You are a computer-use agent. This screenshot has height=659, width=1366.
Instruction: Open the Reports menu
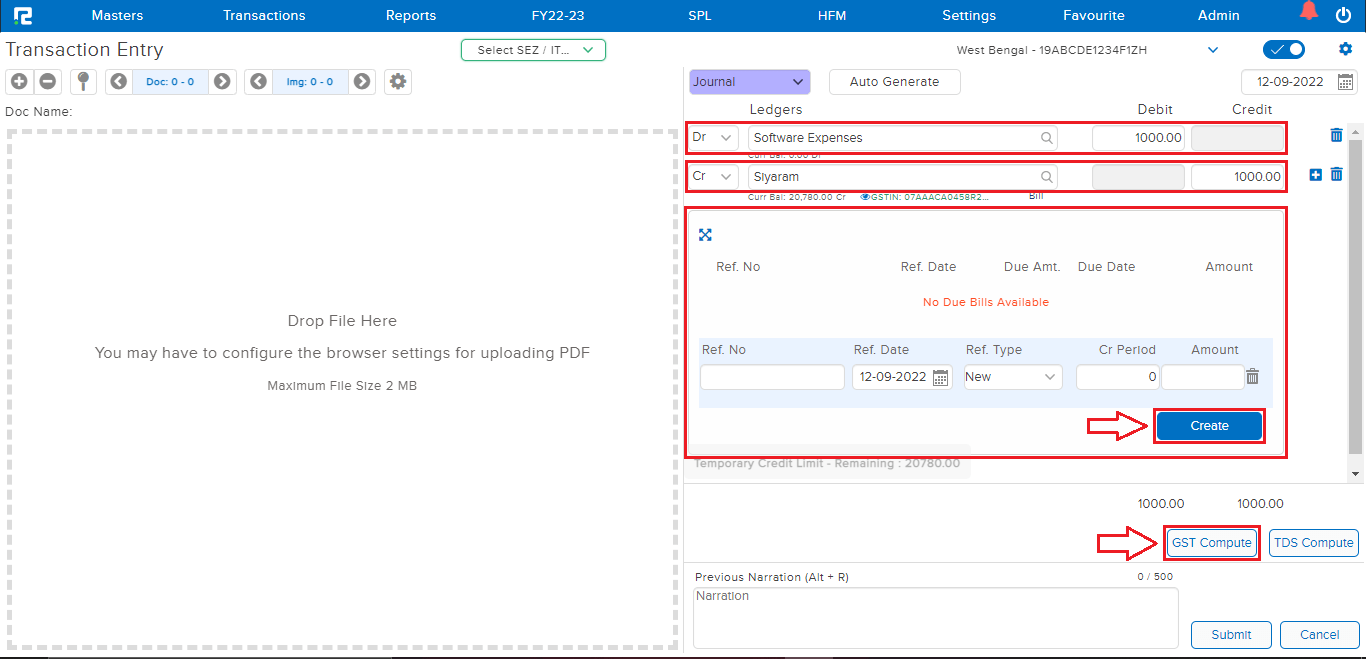(x=411, y=15)
